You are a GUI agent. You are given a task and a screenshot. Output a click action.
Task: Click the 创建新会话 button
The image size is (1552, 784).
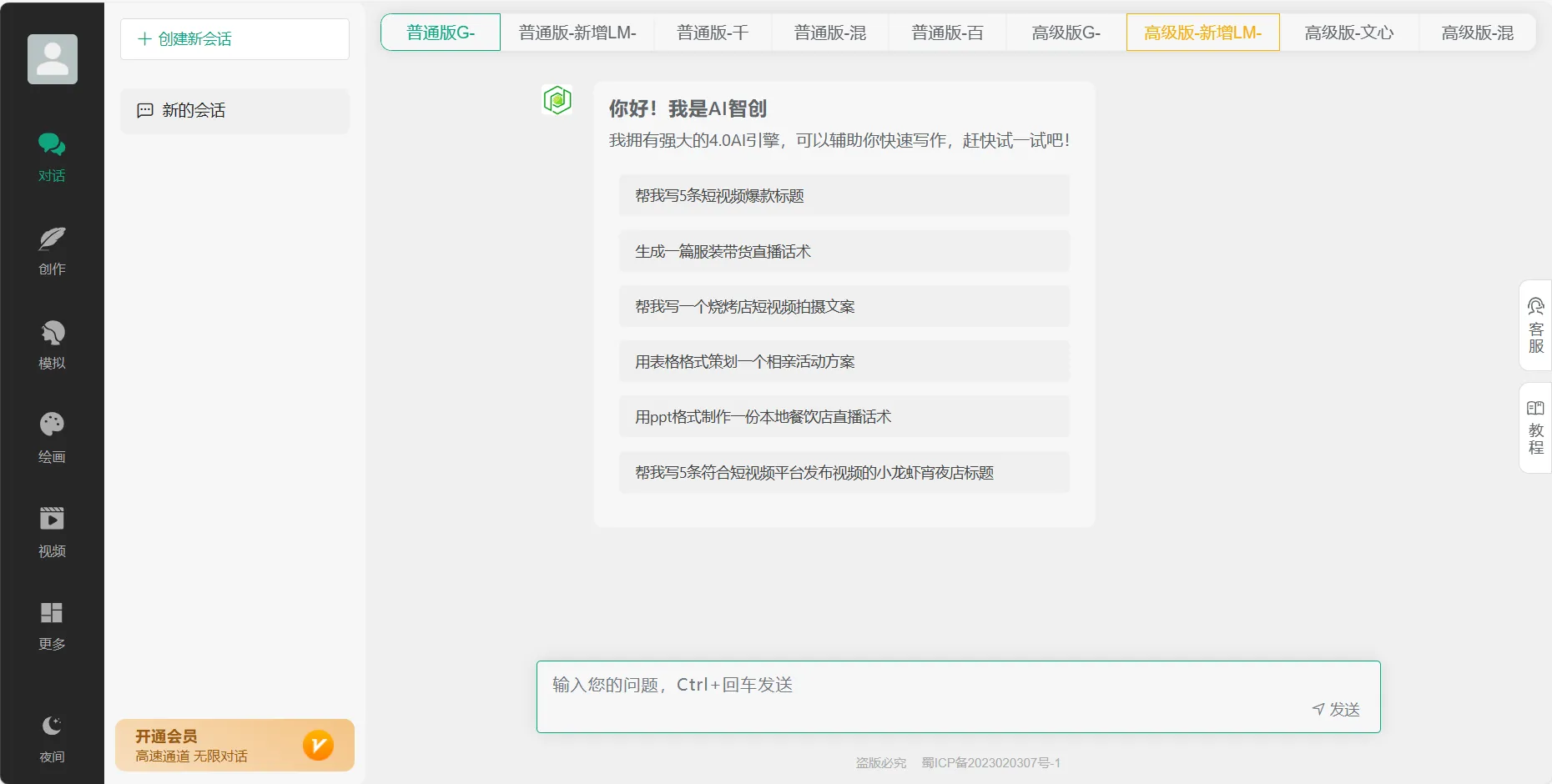coord(234,39)
